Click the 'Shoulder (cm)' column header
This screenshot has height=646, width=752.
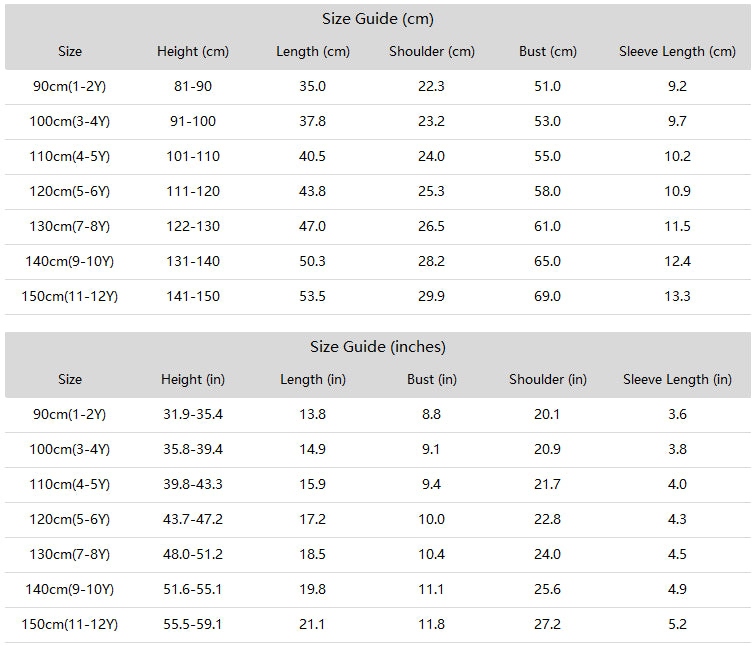point(432,51)
